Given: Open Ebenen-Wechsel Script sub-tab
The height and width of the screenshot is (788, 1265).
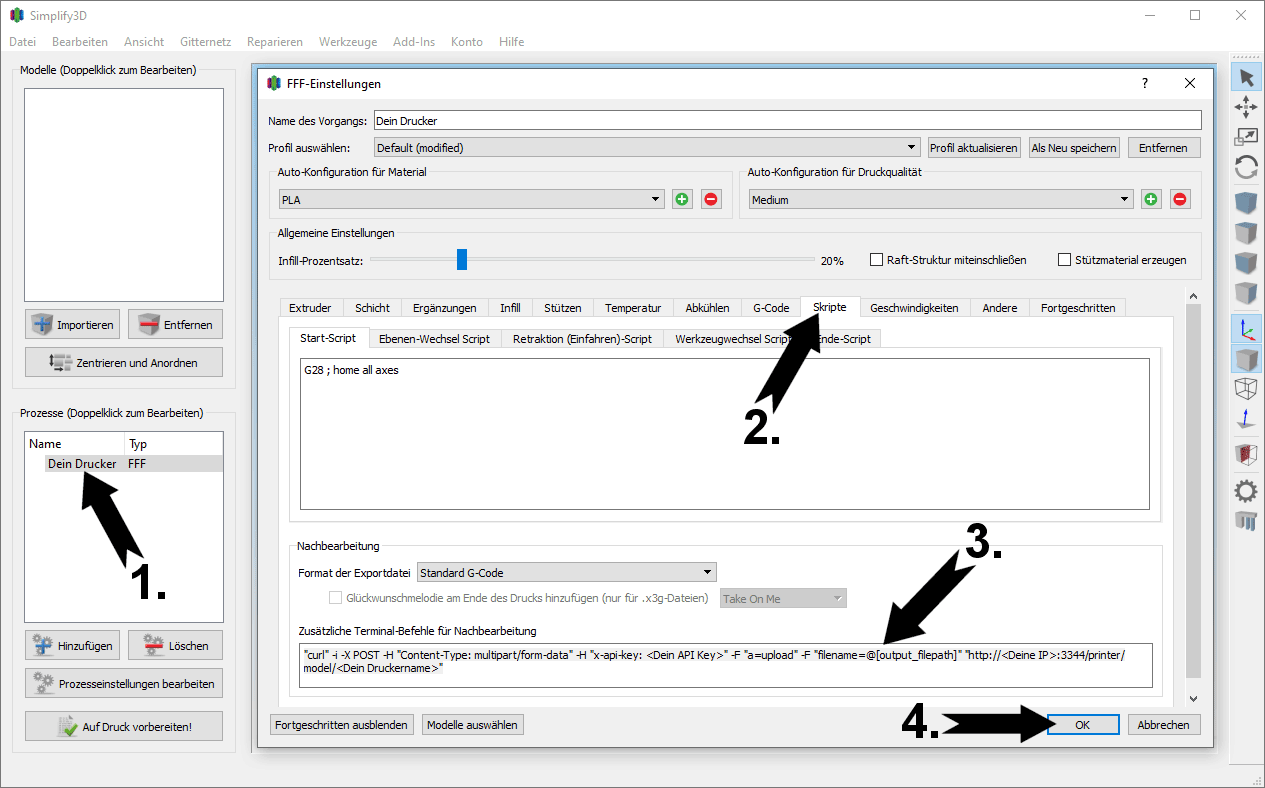Looking at the screenshot, I should [434, 339].
